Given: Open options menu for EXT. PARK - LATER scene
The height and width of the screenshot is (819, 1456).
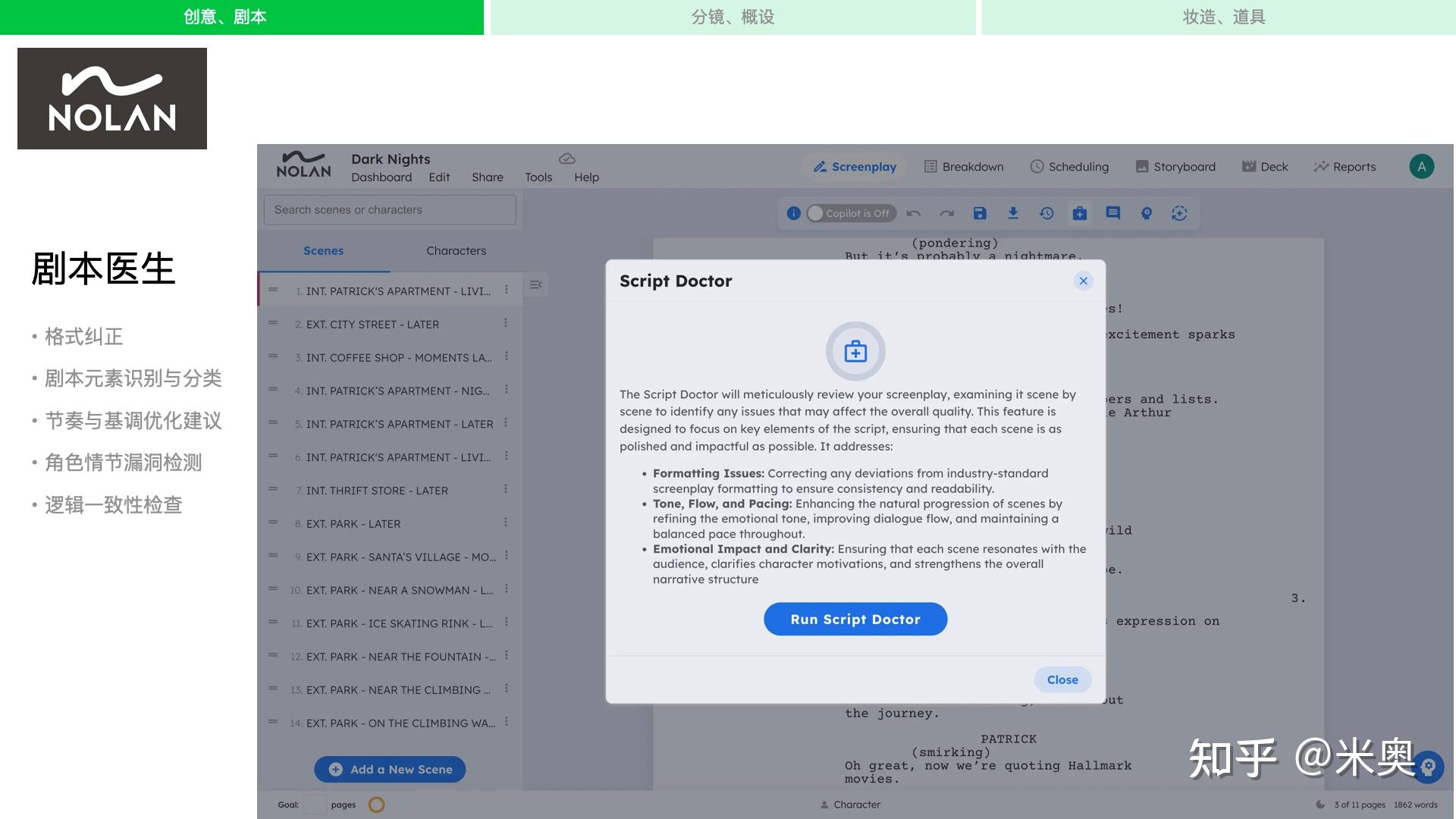Looking at the screenshot, I should coord(506,522).
